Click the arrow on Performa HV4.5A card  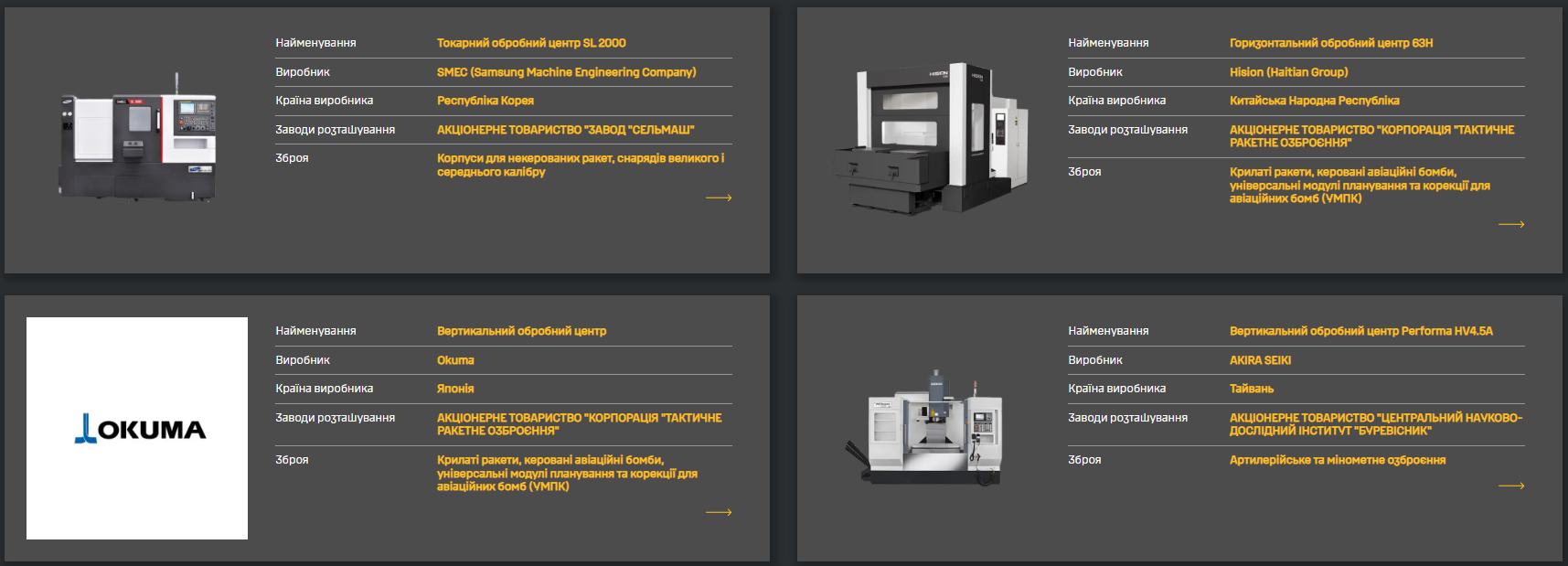point(1511,486)
